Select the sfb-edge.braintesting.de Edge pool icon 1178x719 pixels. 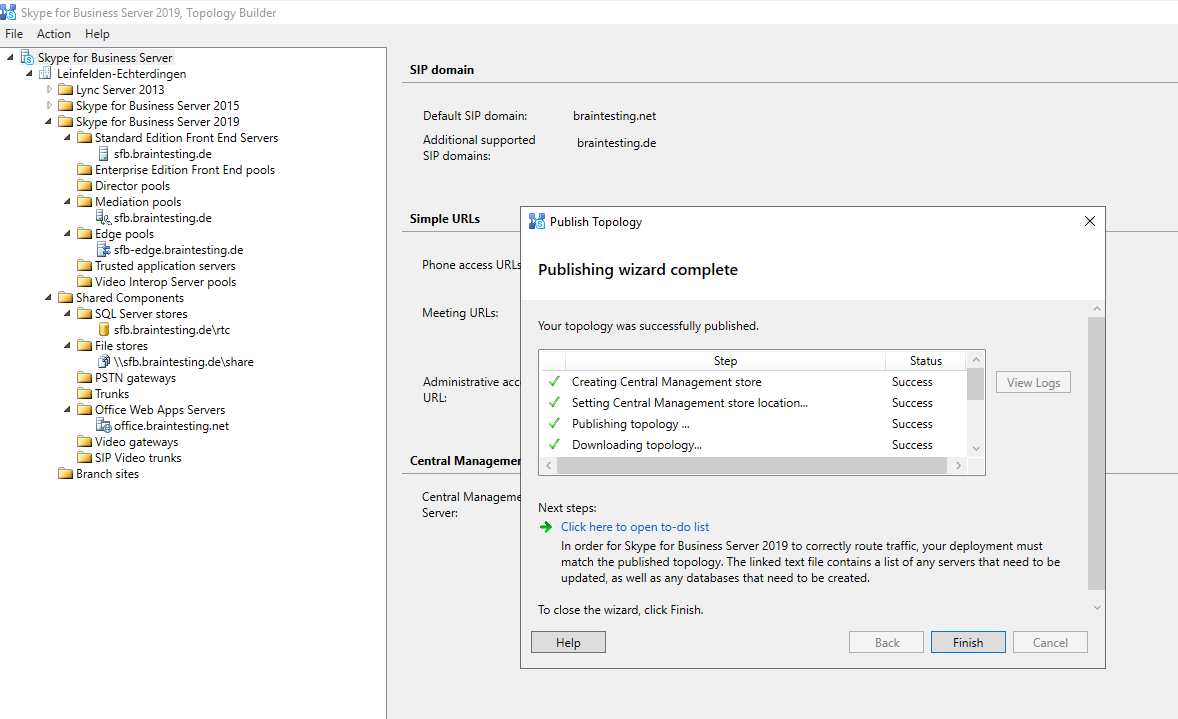click(104, 249)
